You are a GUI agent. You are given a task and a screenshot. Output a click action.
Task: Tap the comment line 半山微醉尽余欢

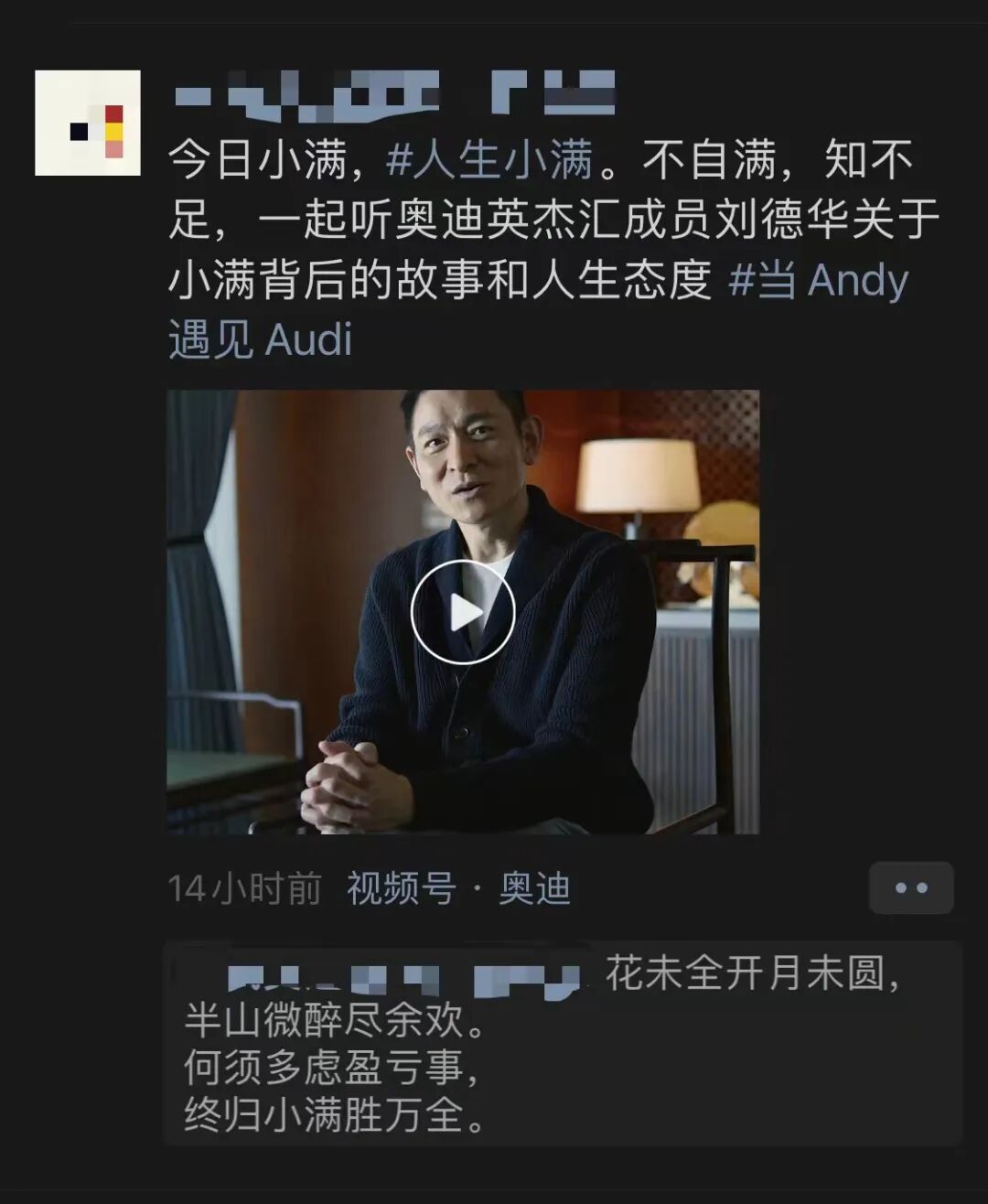tap(335, 1020)
